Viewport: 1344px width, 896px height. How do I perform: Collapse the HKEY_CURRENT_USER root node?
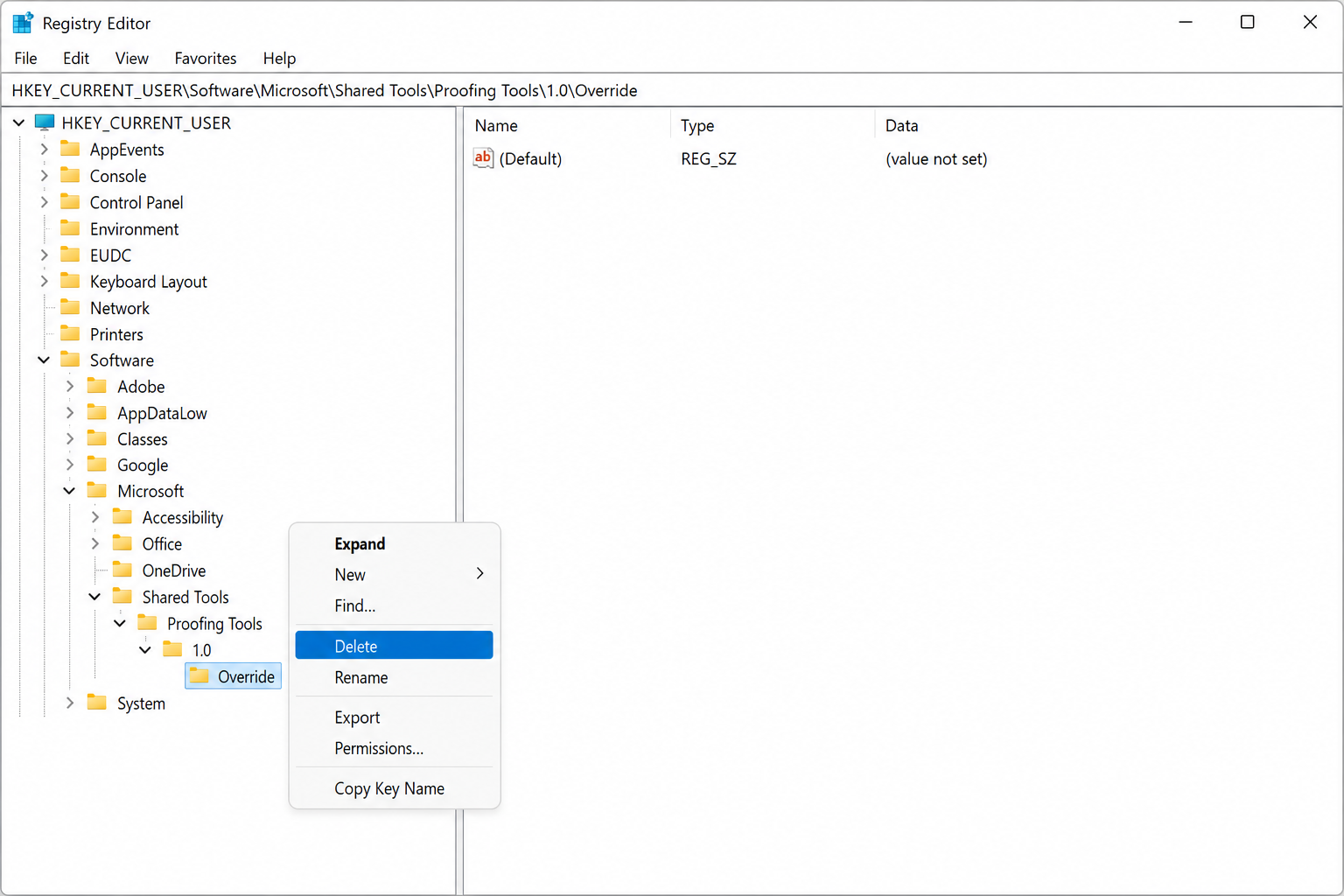[x=18, y=122]
